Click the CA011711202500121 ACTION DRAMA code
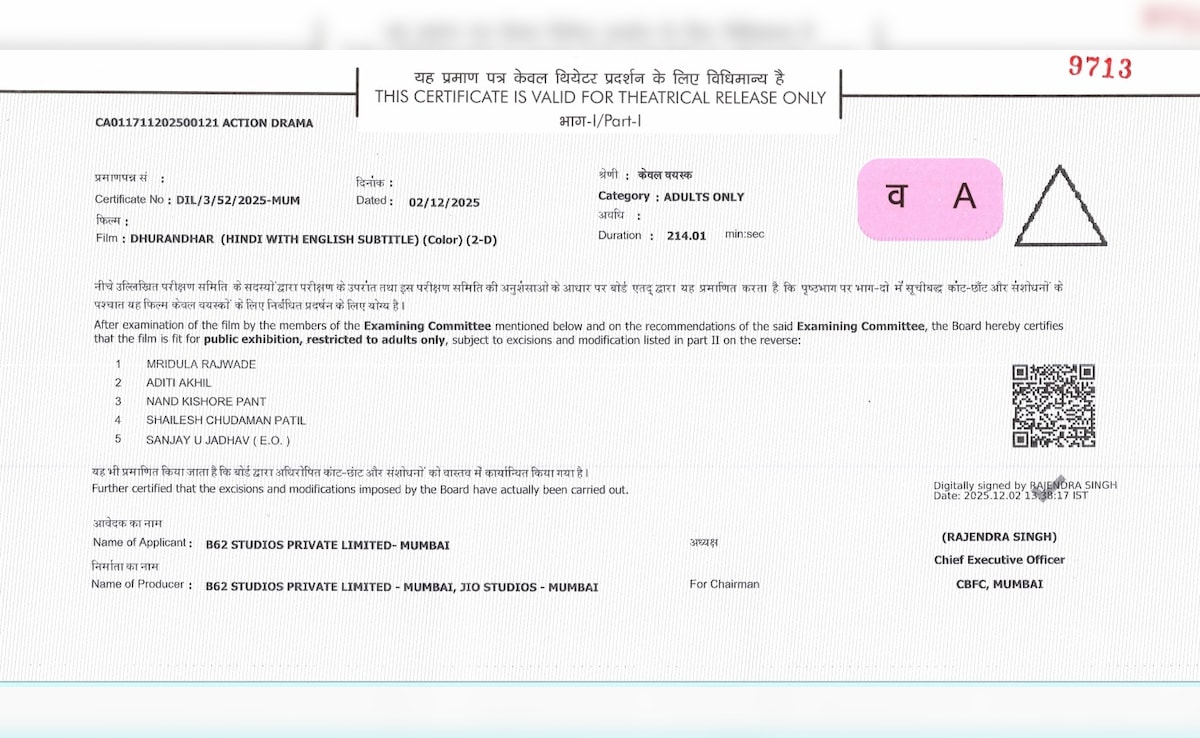This screenshot has width=1200, height=738. tap(204, 123)
